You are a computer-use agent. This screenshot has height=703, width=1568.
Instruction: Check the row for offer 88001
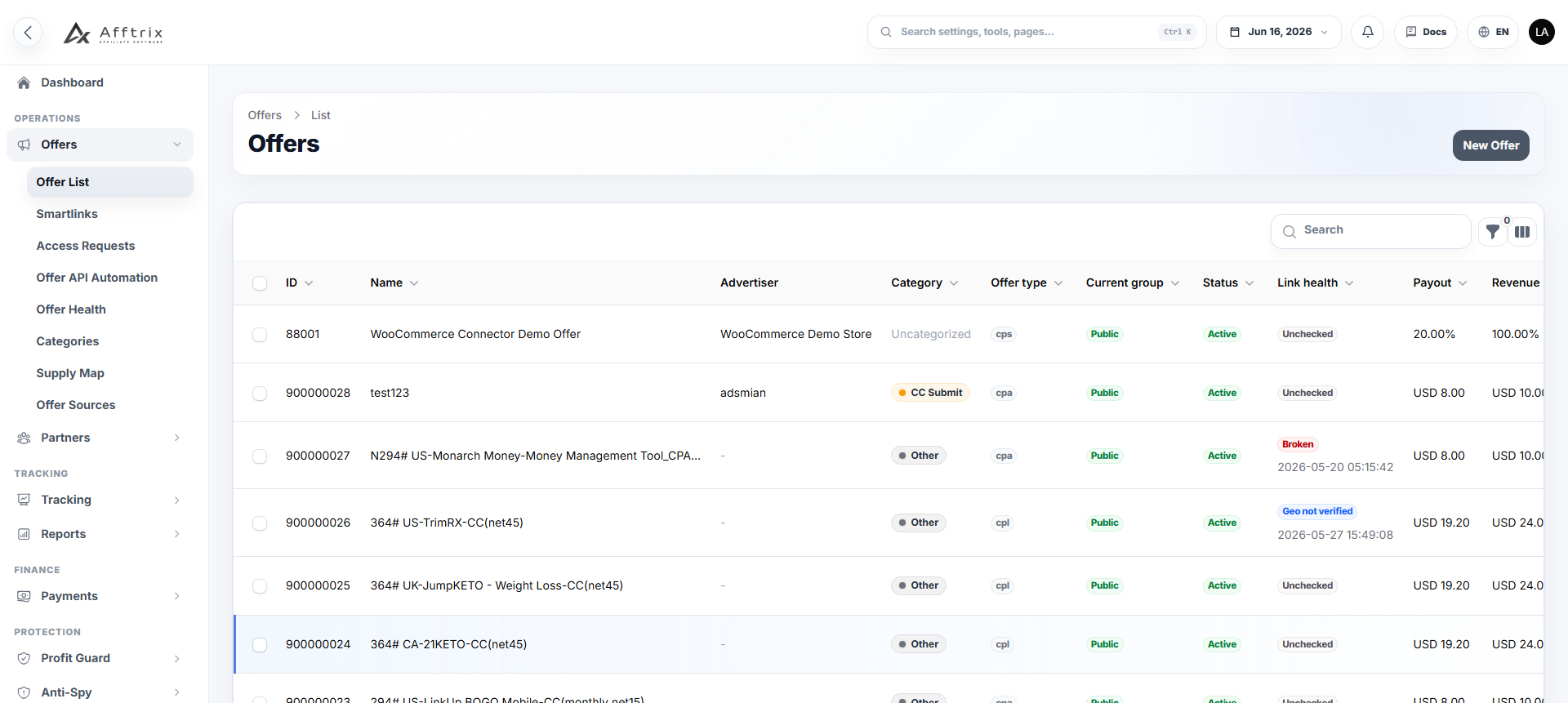pos(260,335)
